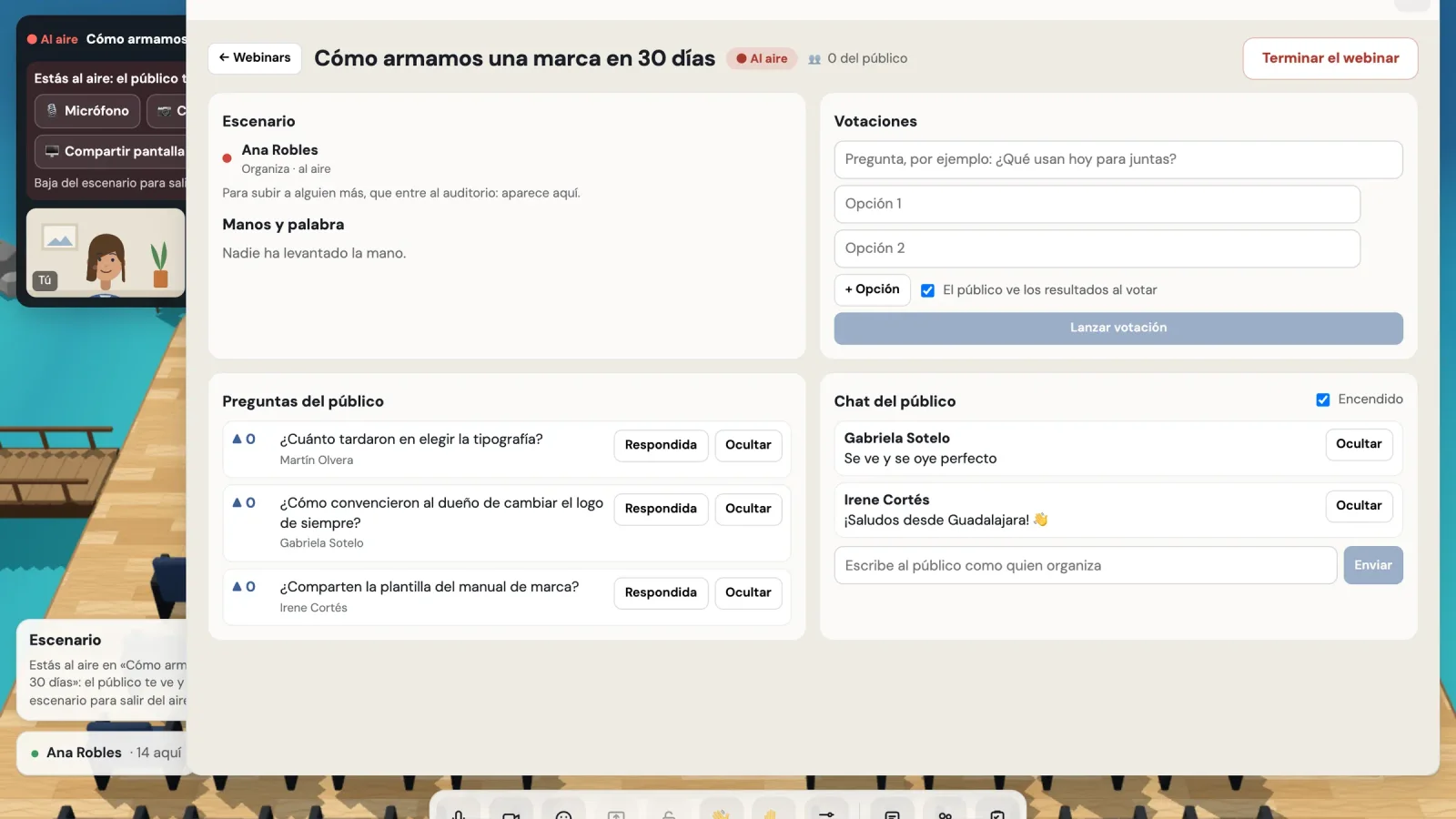The width and height of the screenshot is (1456, 819).
Task: Toggle the Micrófono button in the stage panel
Action: 87,111
